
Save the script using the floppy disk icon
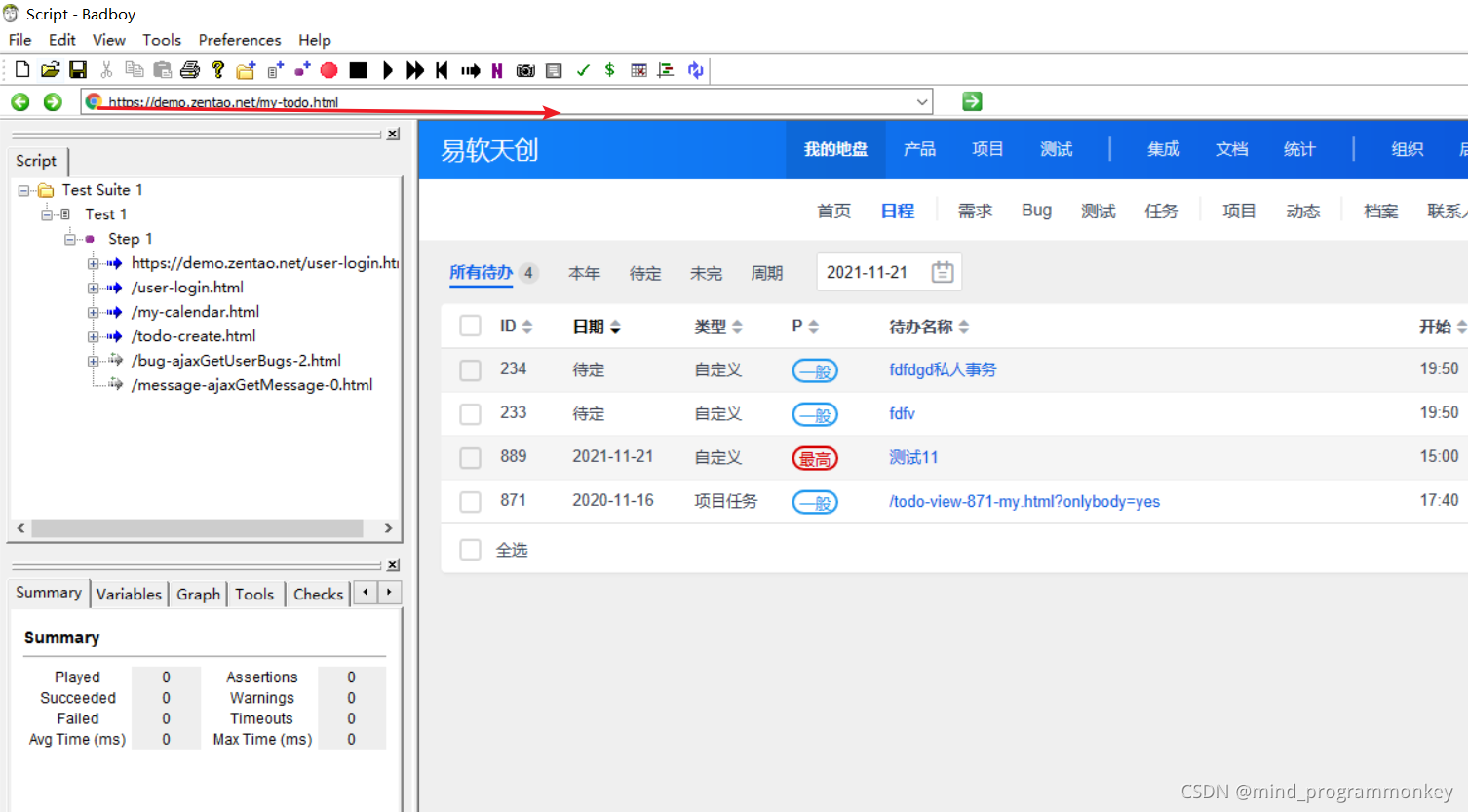[x=78, y=69]
